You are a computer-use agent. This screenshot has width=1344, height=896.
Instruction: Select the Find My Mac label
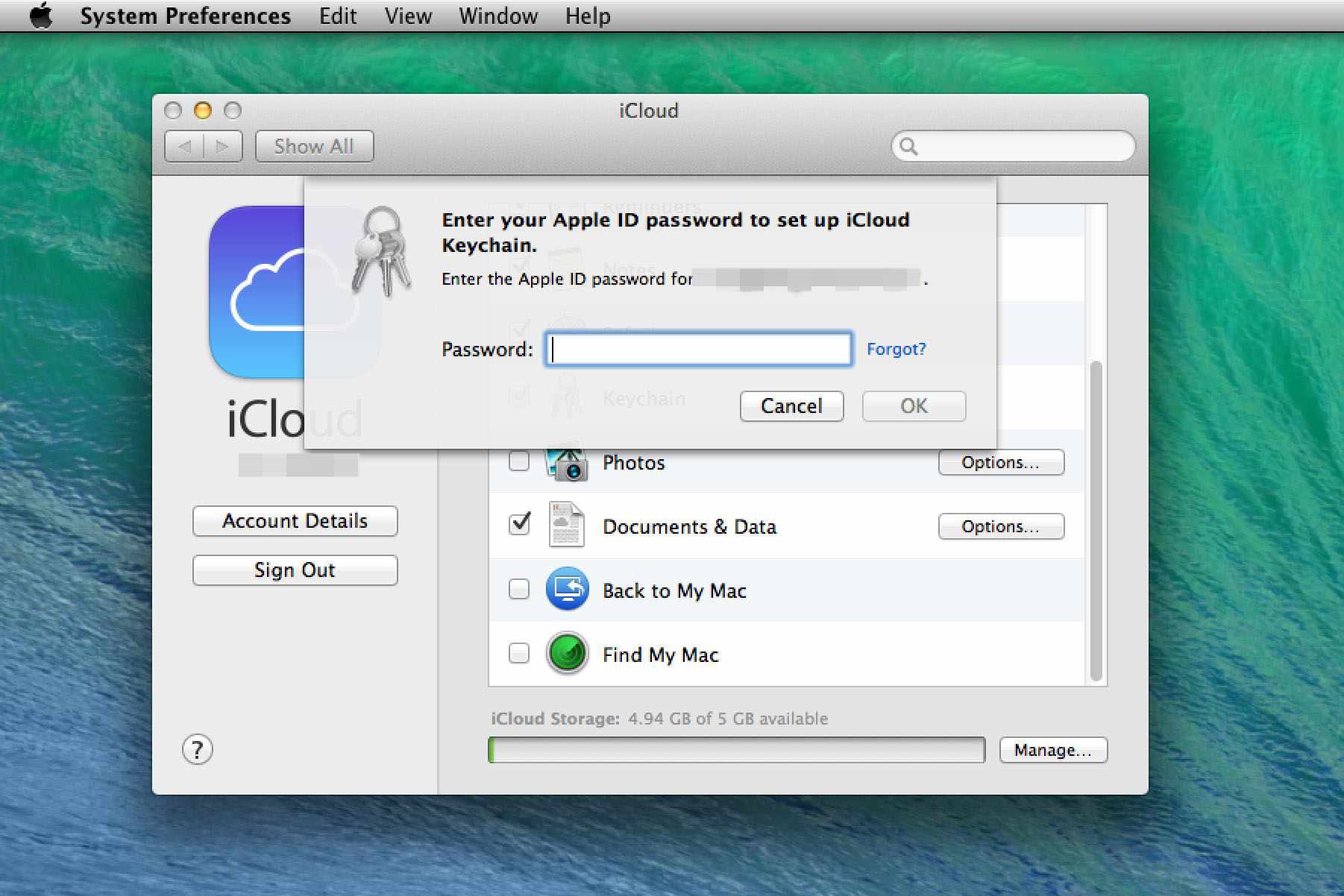(660, 655)
